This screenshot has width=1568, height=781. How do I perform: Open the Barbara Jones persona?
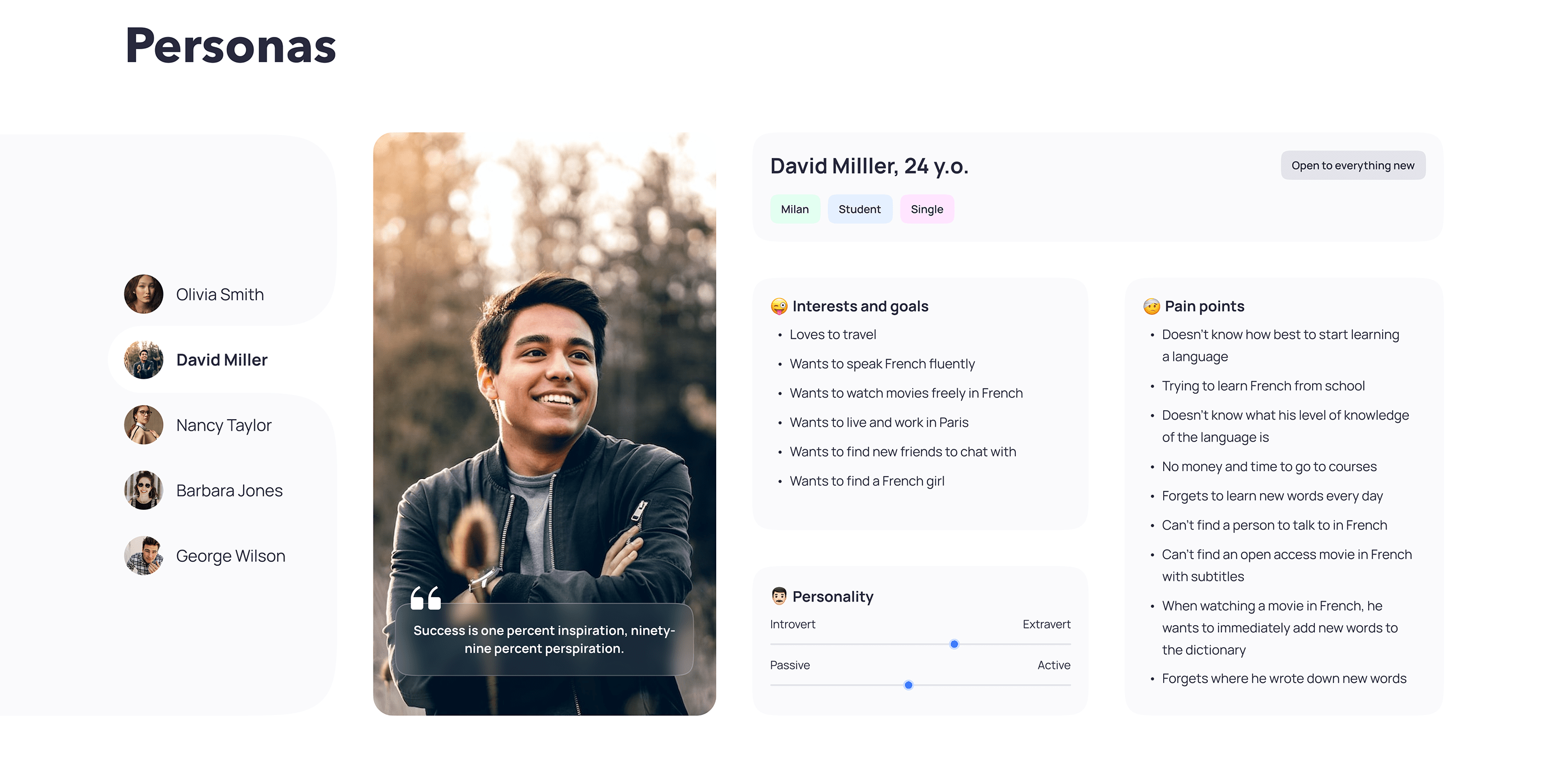pos(229,490)
